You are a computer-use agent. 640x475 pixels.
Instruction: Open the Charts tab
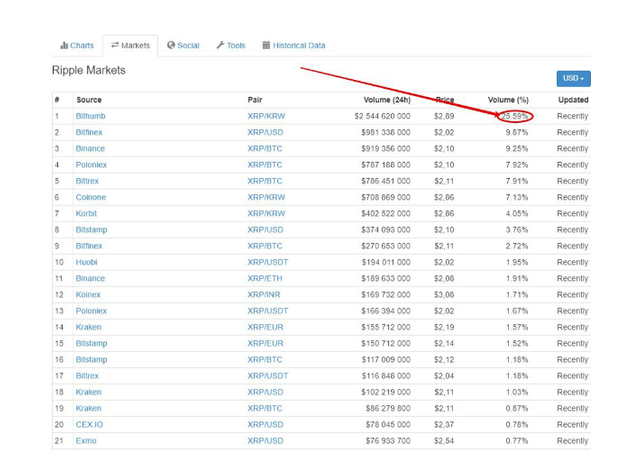[x=77, y=45]
